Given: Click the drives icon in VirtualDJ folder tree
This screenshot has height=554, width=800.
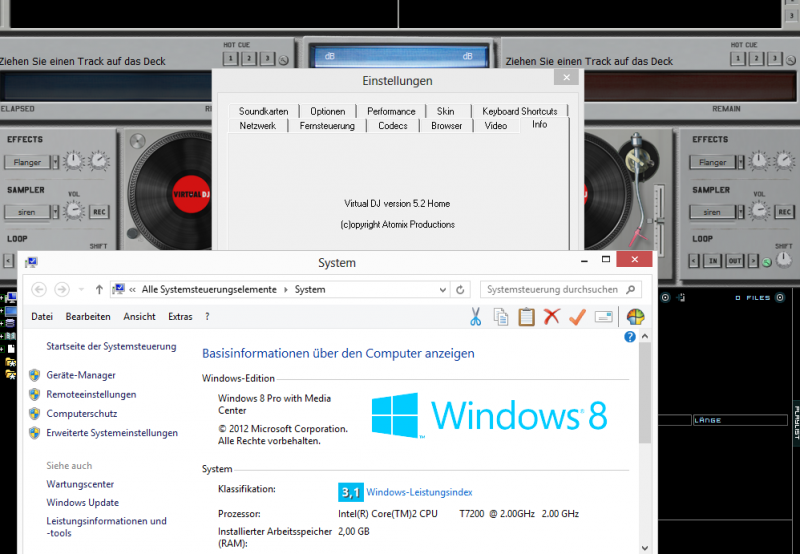Looking at the screenshot, I should [x=10, y=323].
